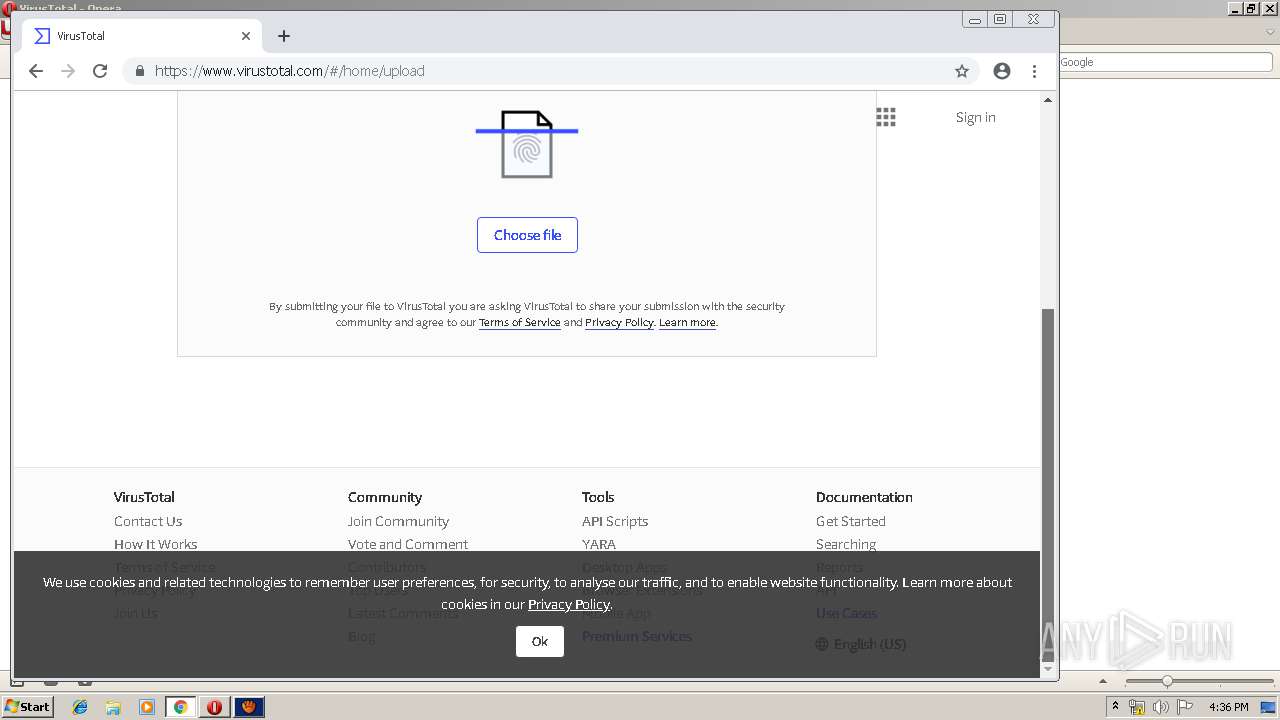Open Vote and Comment footer link
This screenshot has height=720, width=1280.
[x=408, y=544]
